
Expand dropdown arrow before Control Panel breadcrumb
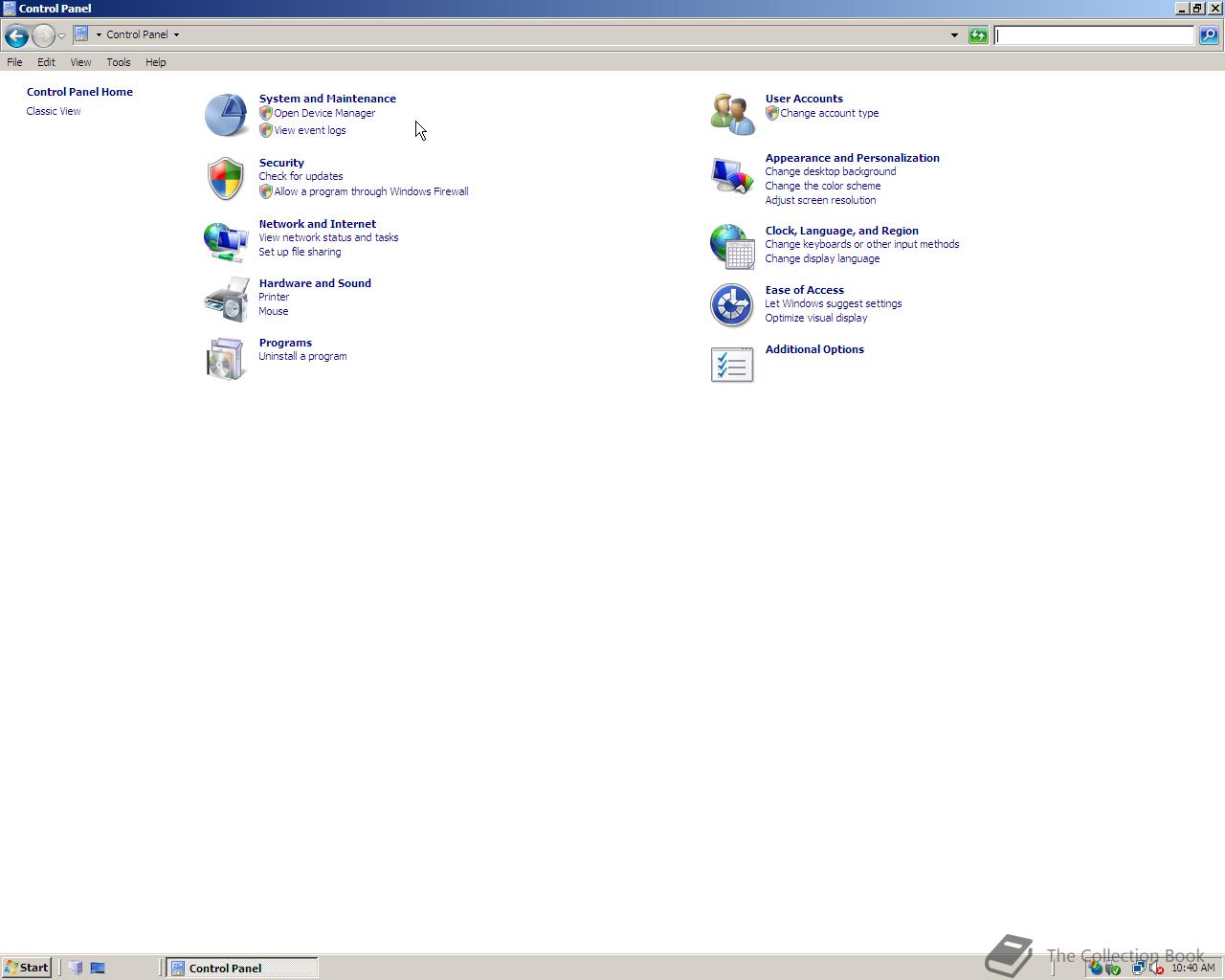click(99, 34)
